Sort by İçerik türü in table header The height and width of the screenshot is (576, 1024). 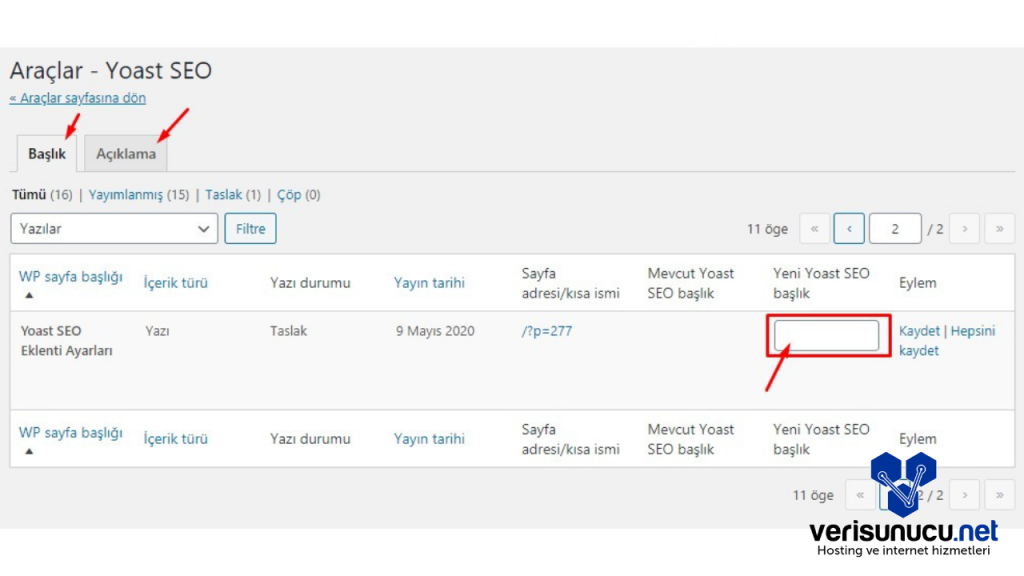tap(176, 283)
